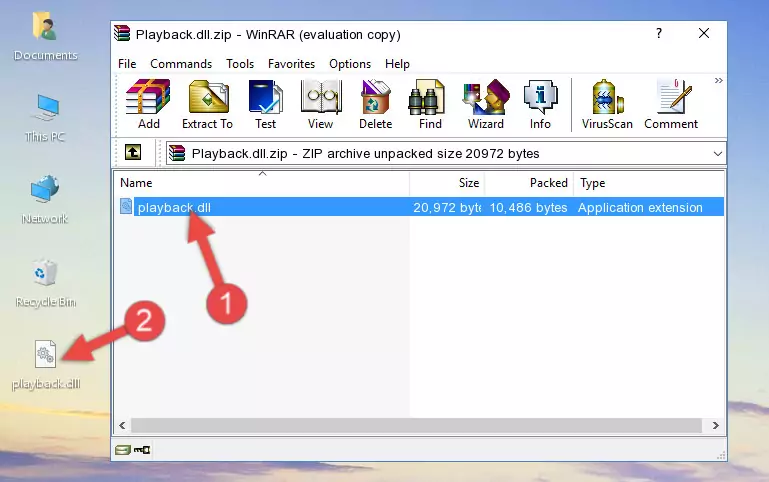
Task: Click the 10,486 bytes packed value
Action: (528, 207)
